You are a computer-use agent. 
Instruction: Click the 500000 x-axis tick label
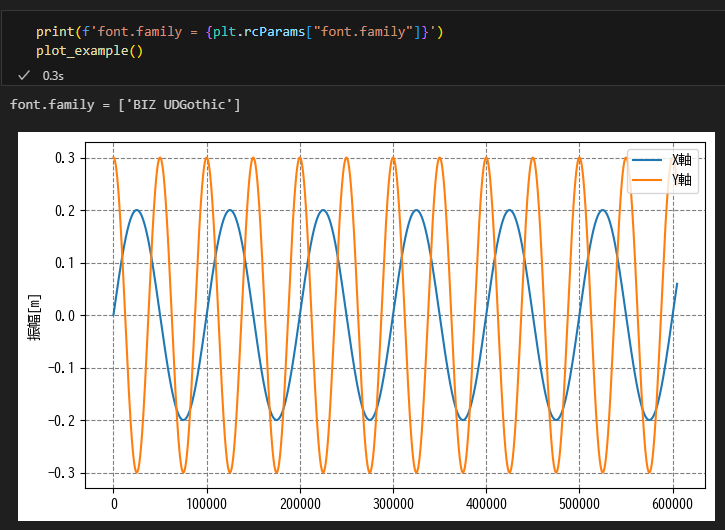(x=579, y=504)
